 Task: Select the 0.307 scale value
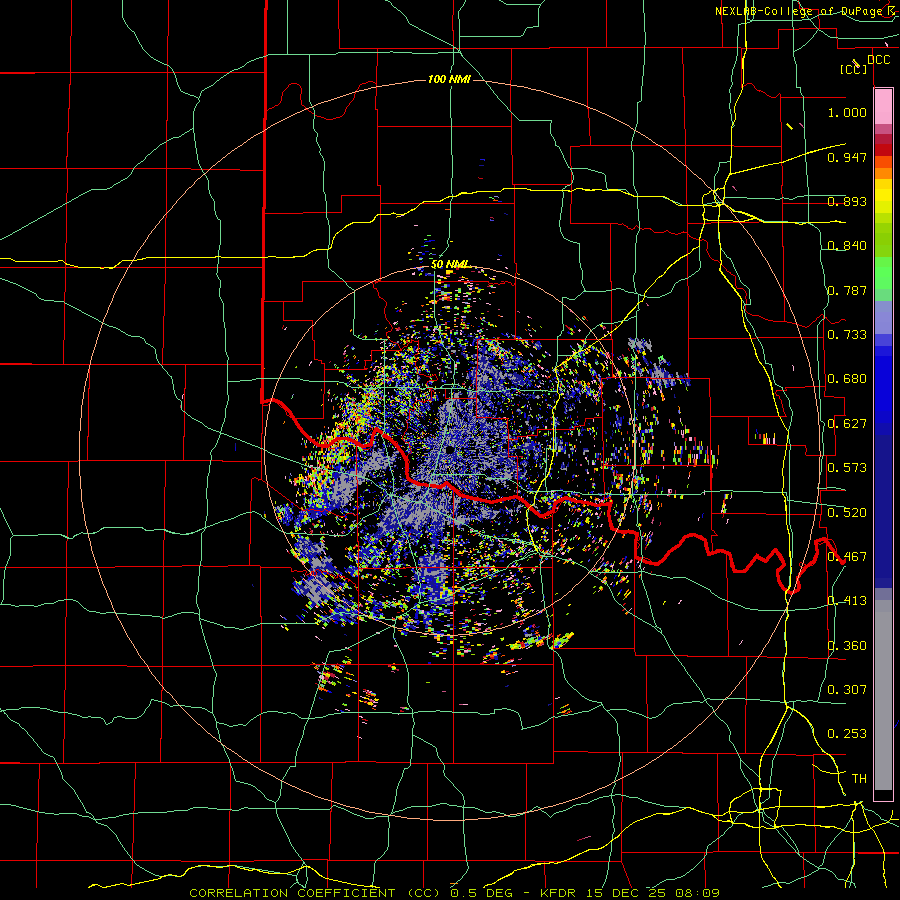point(847,689)
